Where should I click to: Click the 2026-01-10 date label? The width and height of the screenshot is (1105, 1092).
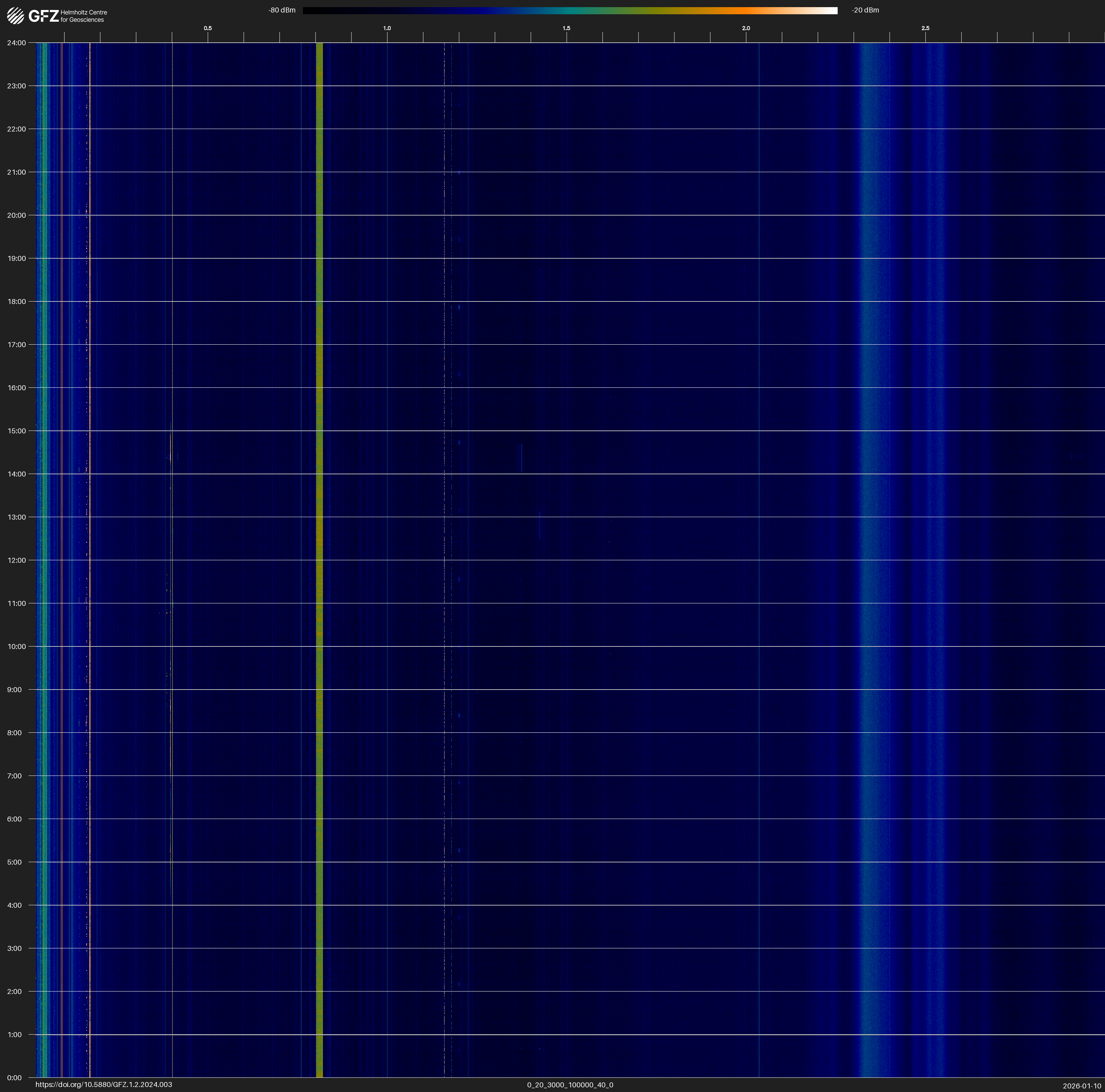click(x=1081, y=1086)
